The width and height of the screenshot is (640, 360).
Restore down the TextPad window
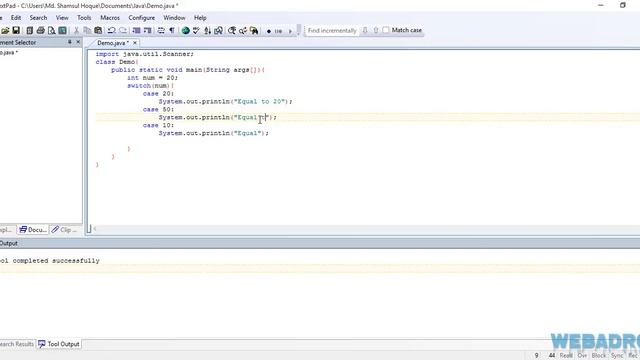coord(622,5)
